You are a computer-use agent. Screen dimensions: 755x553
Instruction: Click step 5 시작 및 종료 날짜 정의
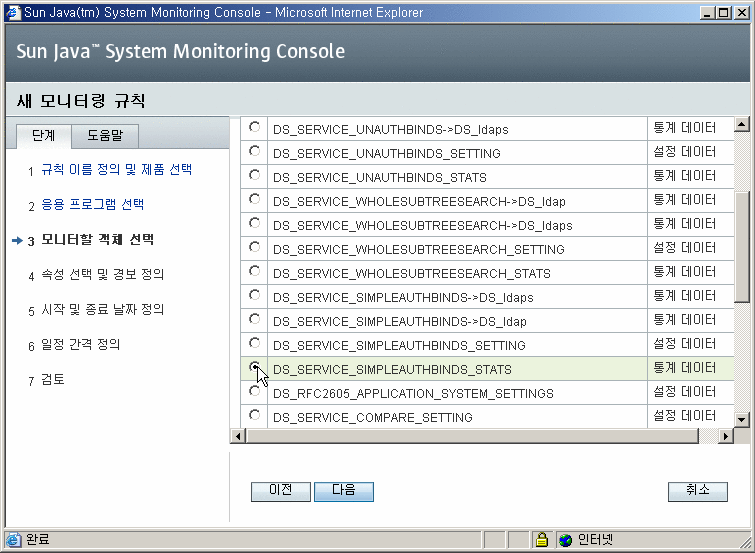(103, 309)
